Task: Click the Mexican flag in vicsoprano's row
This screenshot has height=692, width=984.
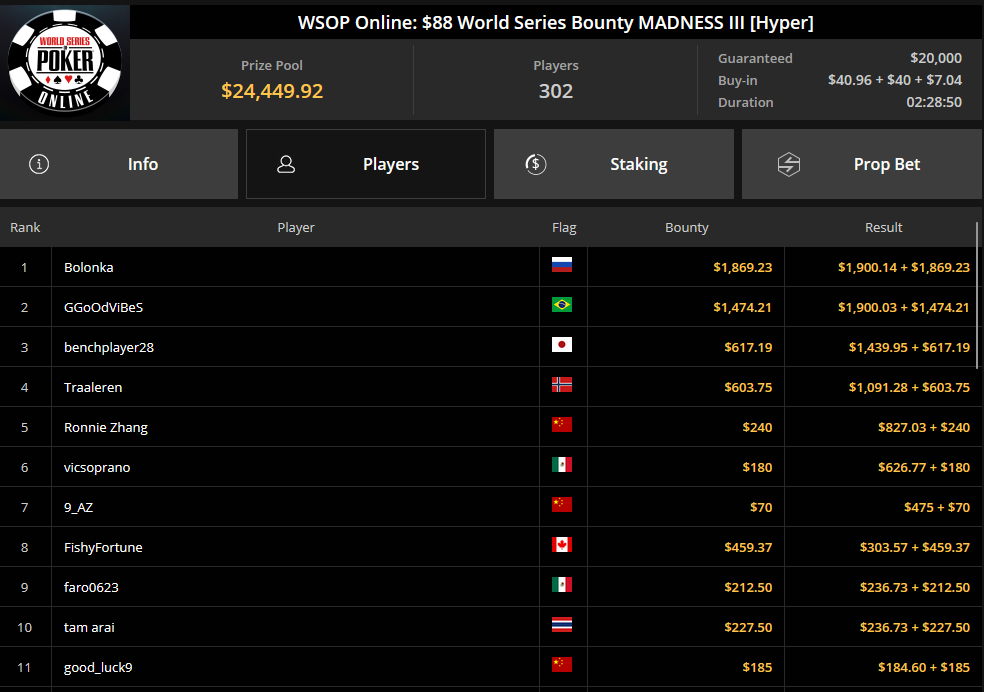Action: [562, 465]
